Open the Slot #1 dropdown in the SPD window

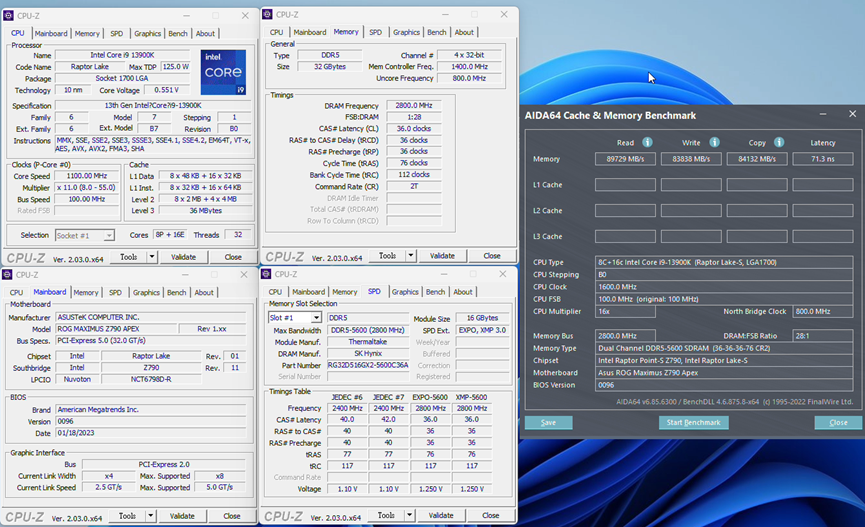pos(316,318)
